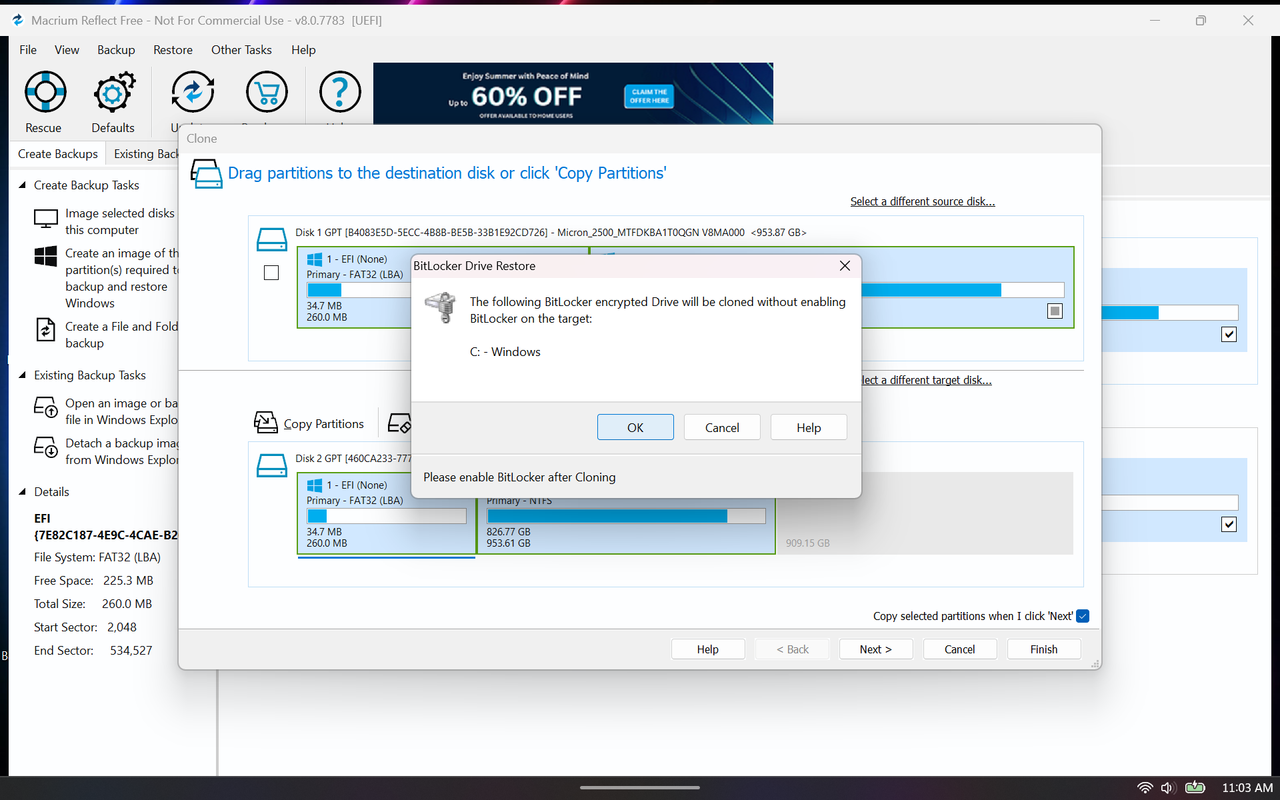Tick the Disk 1 checkbox in Clone window
Viewport: 1280px width, 800px height.
pos(271,273)
